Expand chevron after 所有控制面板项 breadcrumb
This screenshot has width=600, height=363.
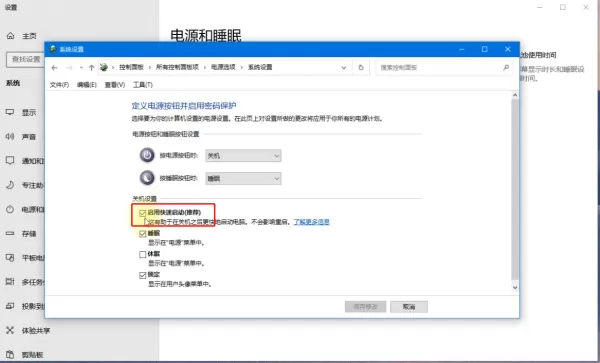click(205, 67)
